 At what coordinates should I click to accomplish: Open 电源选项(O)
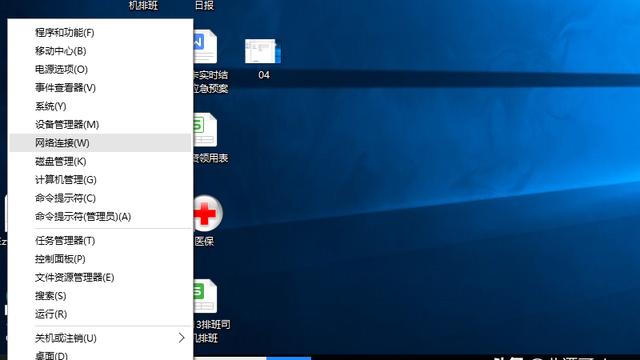click(x=100, y=69)
